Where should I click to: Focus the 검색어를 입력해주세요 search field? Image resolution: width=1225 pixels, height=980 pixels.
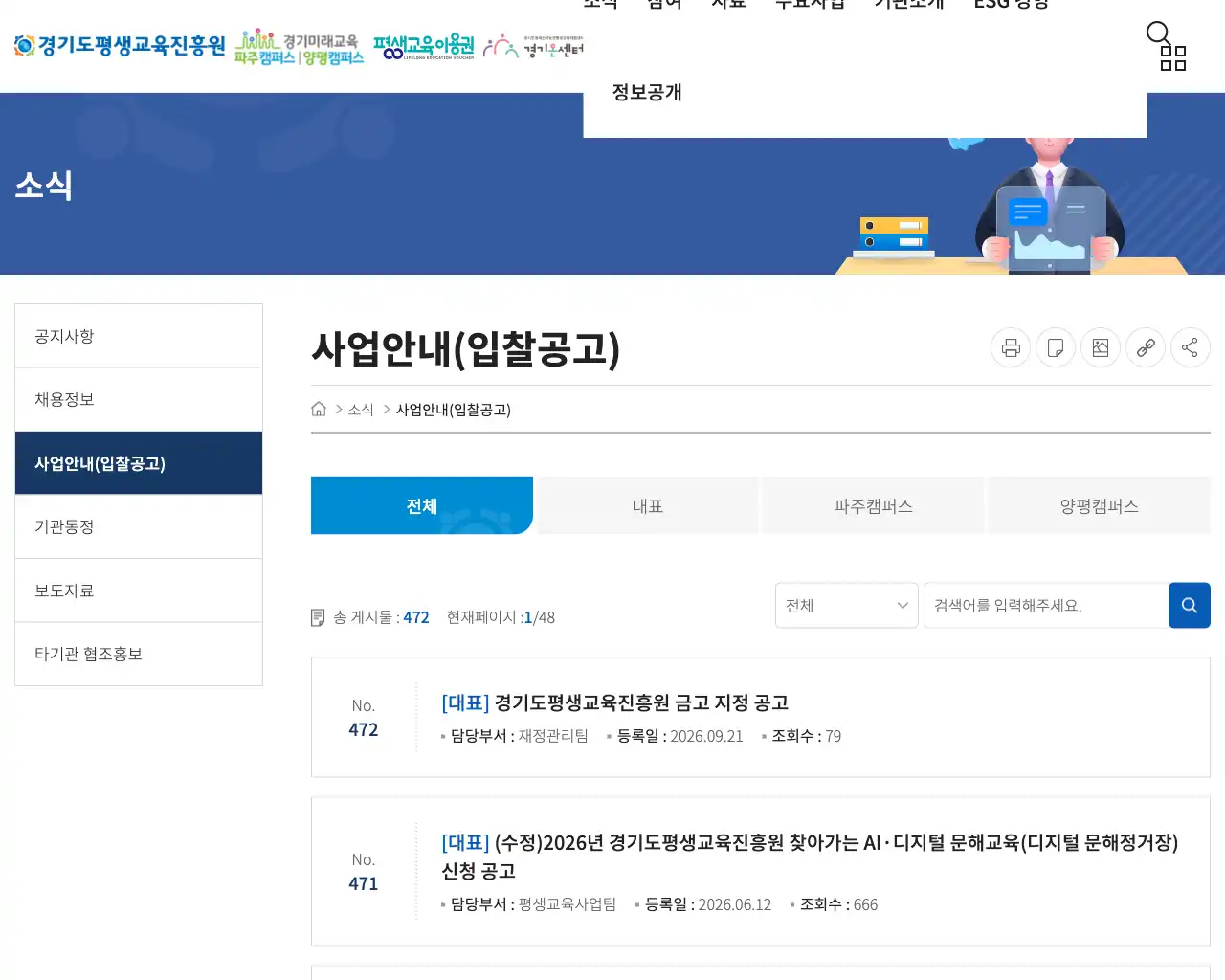pos(1046,605)
